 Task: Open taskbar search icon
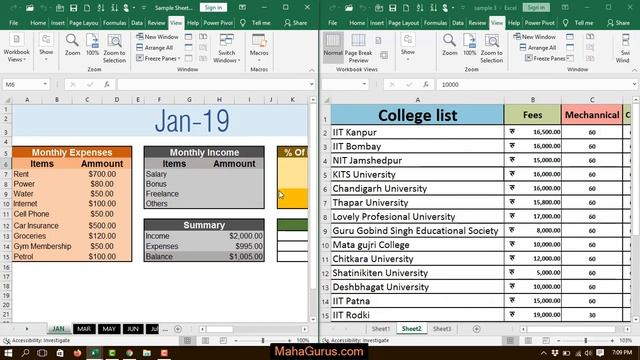25,353
